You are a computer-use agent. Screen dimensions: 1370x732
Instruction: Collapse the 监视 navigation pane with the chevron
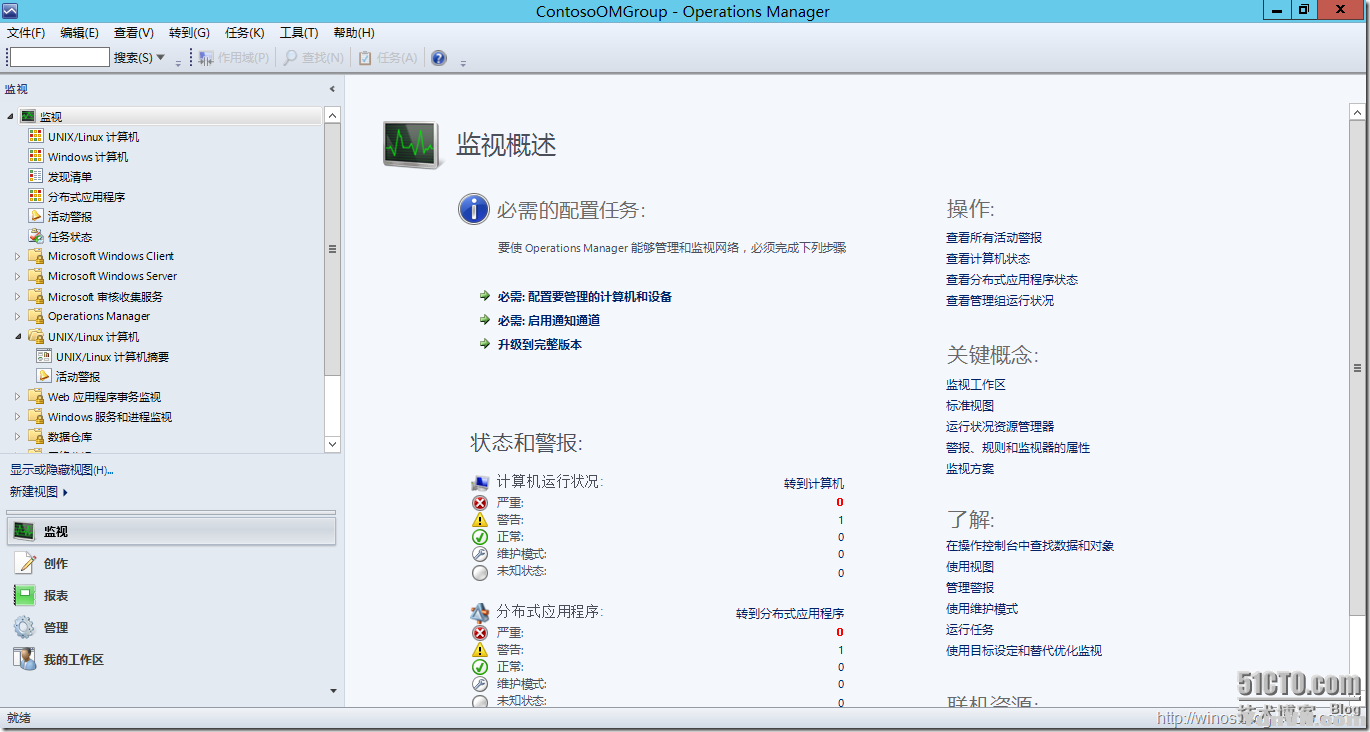click(x=332, y=89)
